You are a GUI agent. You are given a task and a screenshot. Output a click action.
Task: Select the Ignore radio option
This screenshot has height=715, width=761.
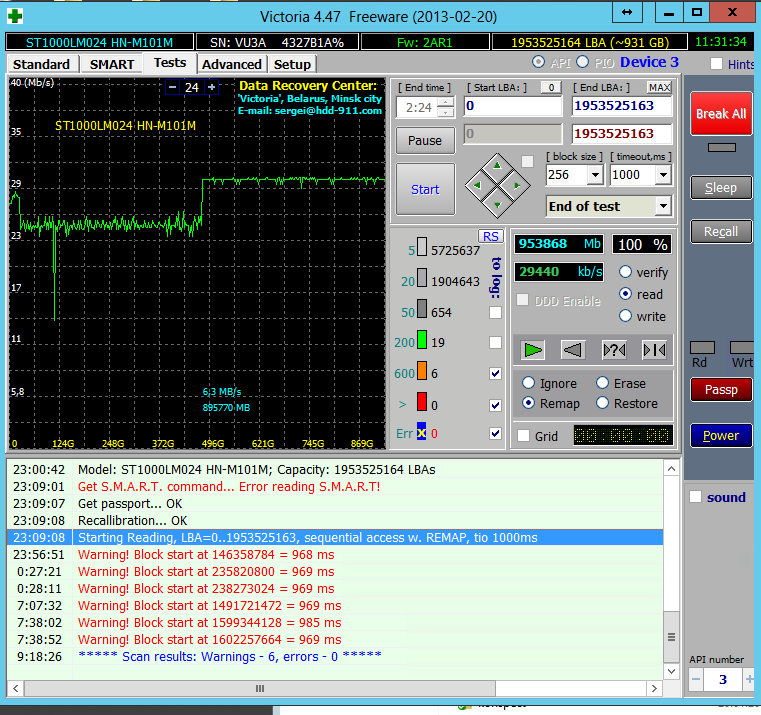pos(528,383)
